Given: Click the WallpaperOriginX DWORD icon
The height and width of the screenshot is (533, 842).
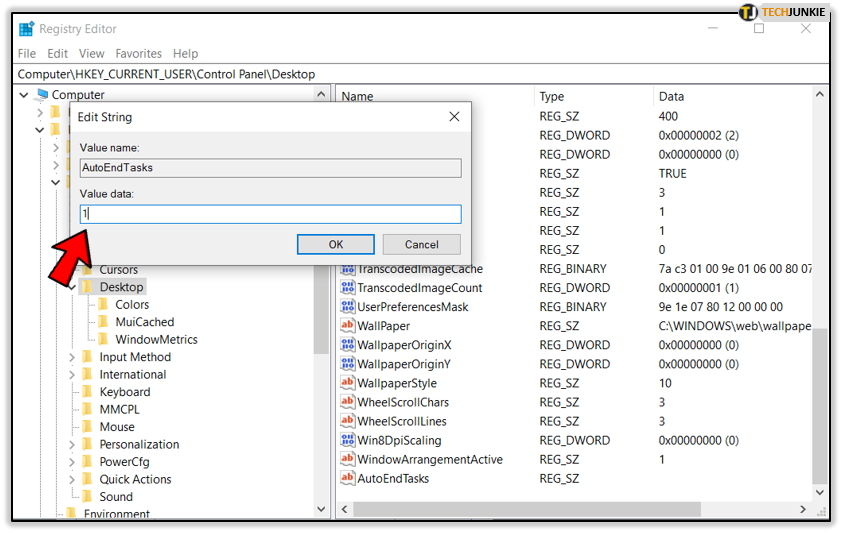Looking at the screenshot, I should click(x=347, y=345).
